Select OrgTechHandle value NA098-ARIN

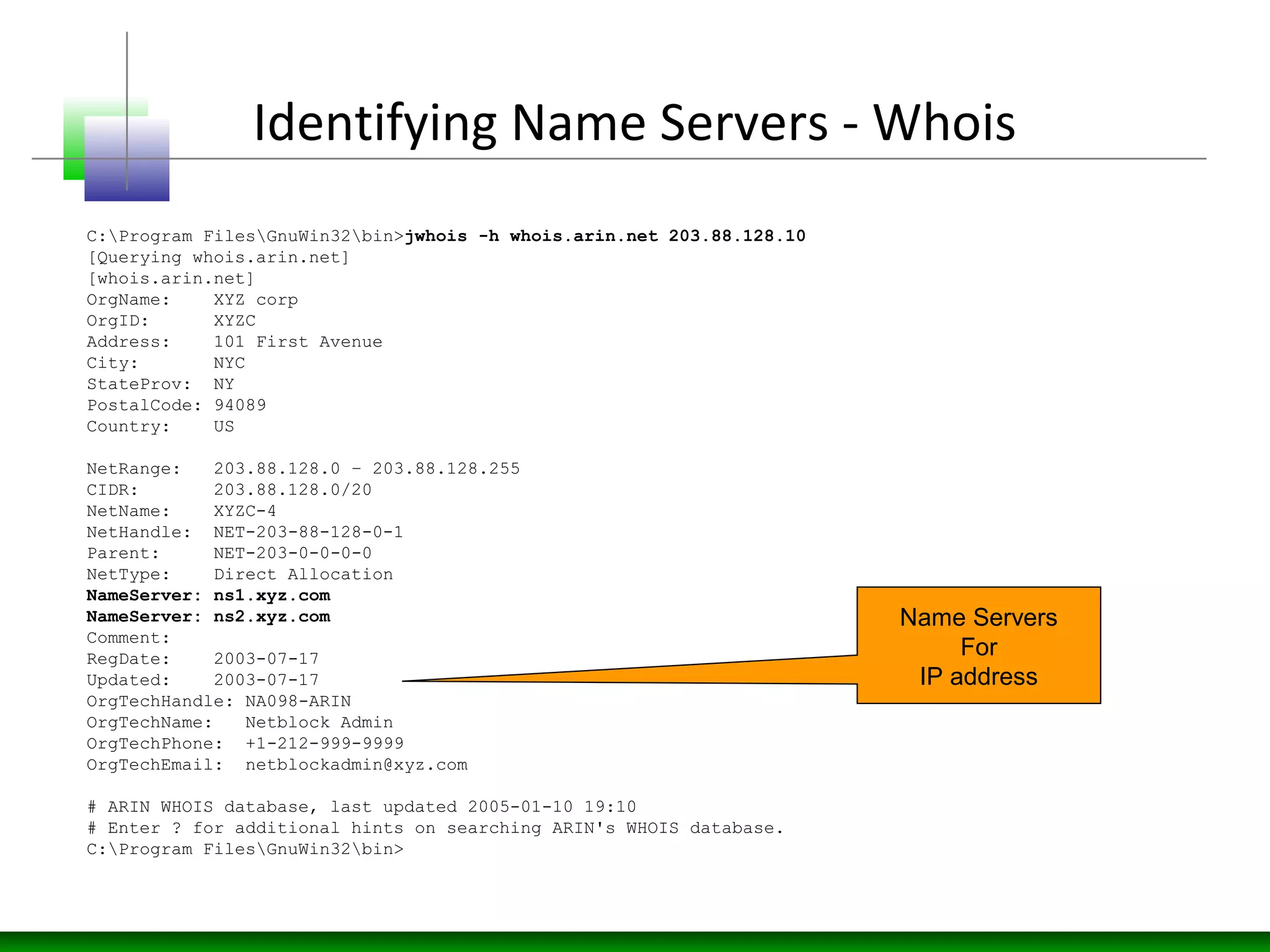pos(298,702)
